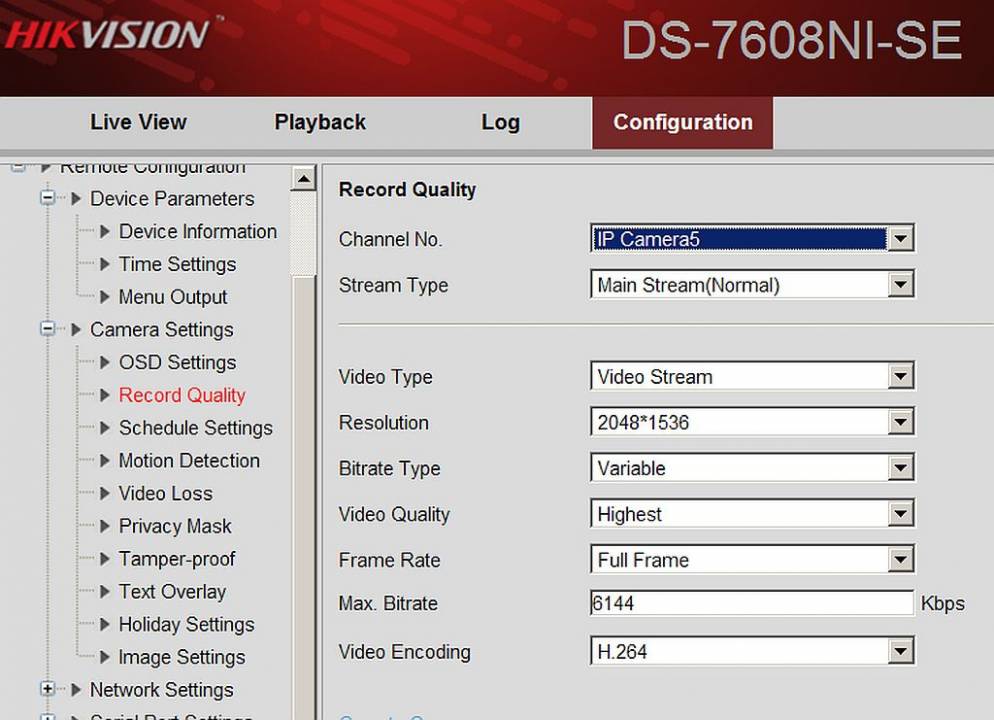Click the Hikvision logo

(108, 35)
